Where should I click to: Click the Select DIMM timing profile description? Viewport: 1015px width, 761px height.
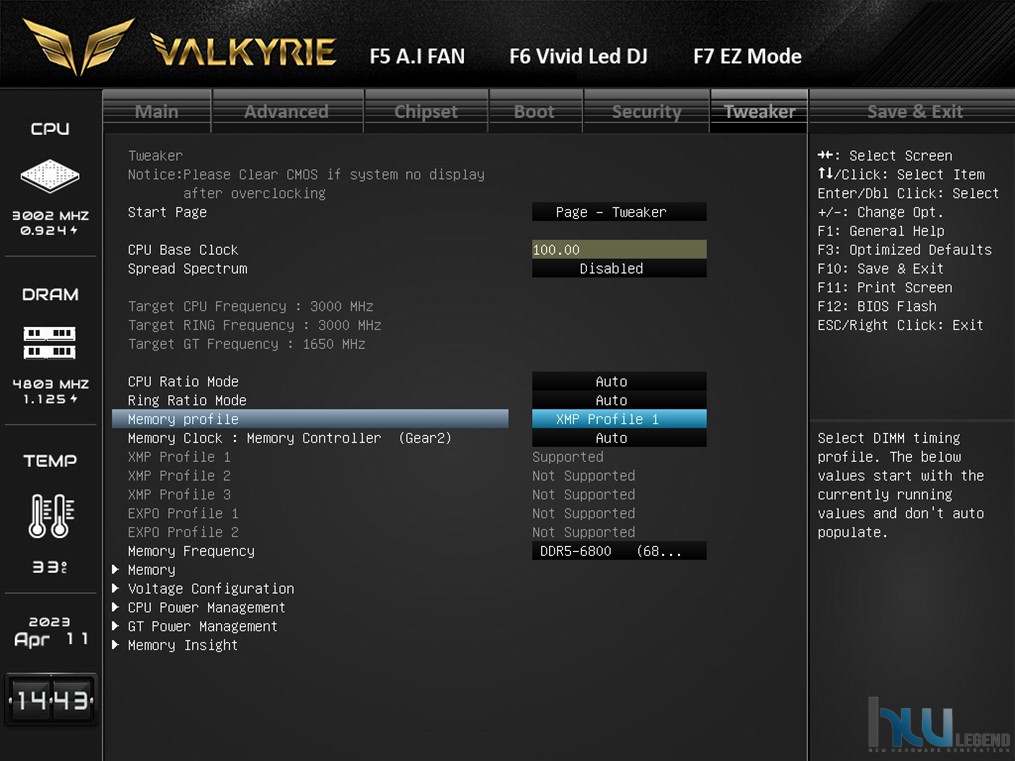pos(900,485)
